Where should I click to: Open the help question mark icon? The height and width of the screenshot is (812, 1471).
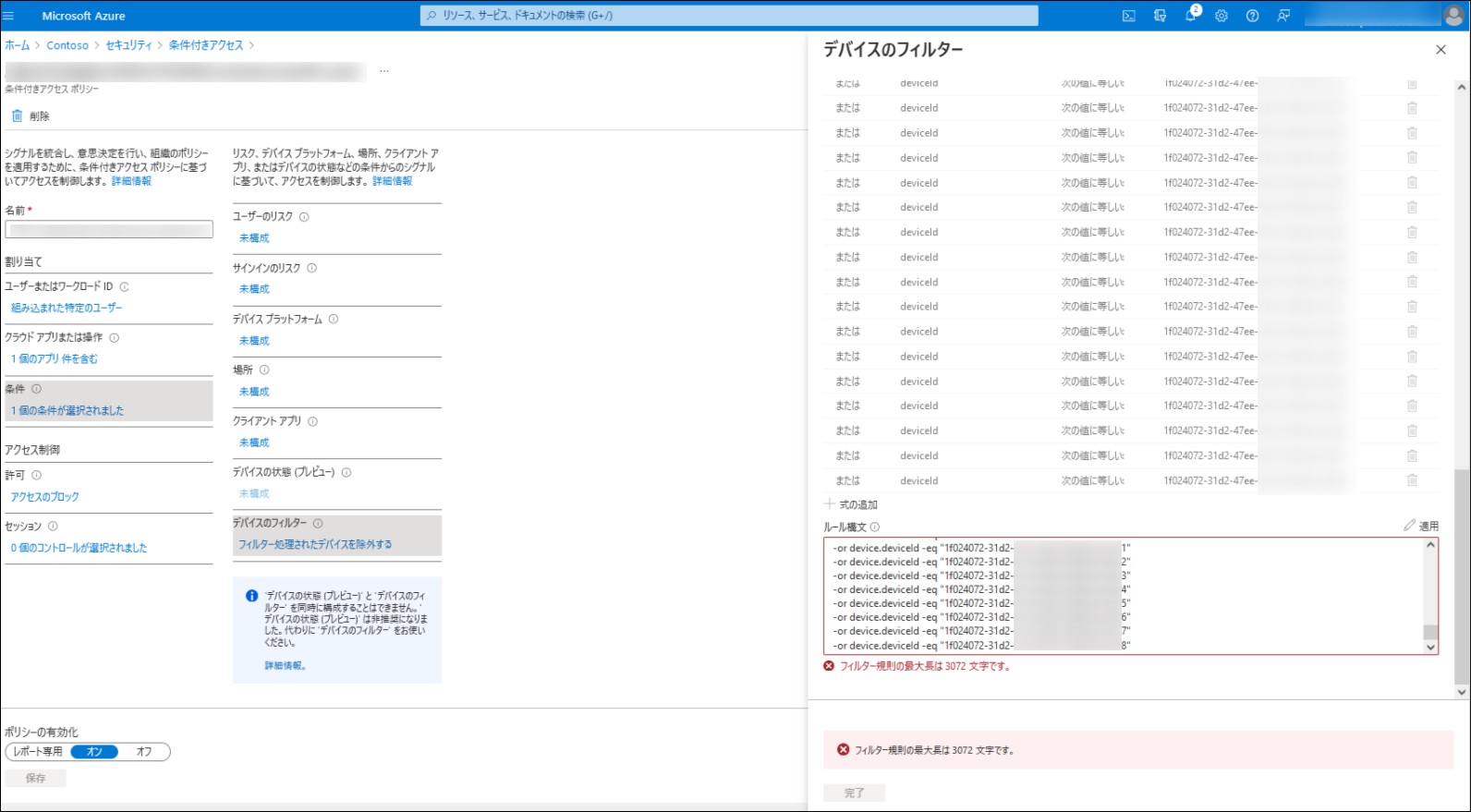pyautogui.click(x=1252, y=16)
